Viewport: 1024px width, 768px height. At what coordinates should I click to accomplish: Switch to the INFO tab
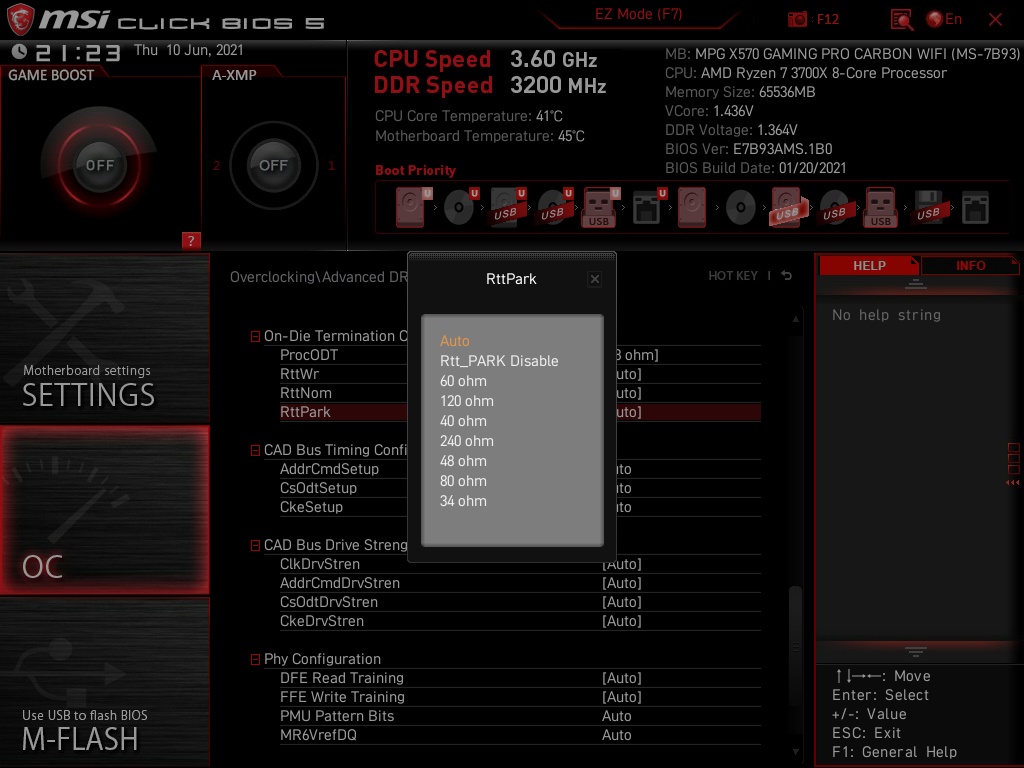point(970,265)
